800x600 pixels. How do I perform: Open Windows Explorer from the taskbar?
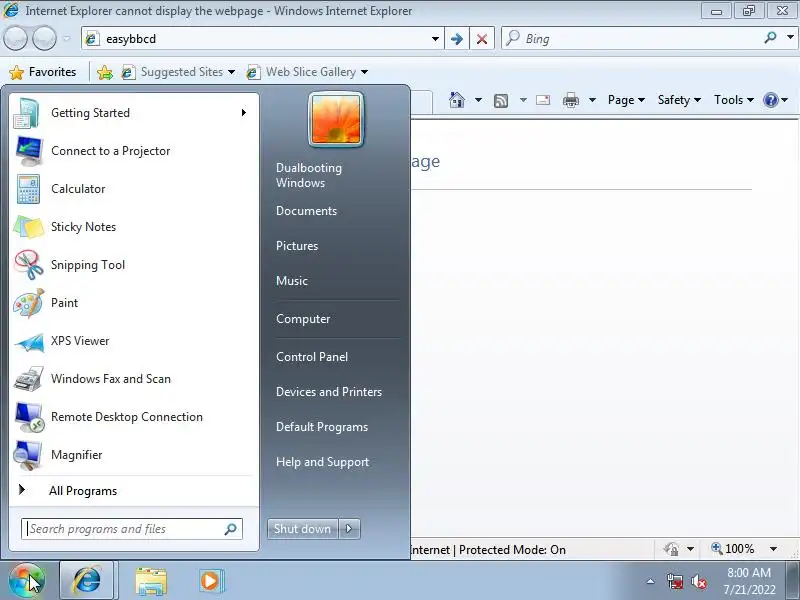[x=151, y=582]
